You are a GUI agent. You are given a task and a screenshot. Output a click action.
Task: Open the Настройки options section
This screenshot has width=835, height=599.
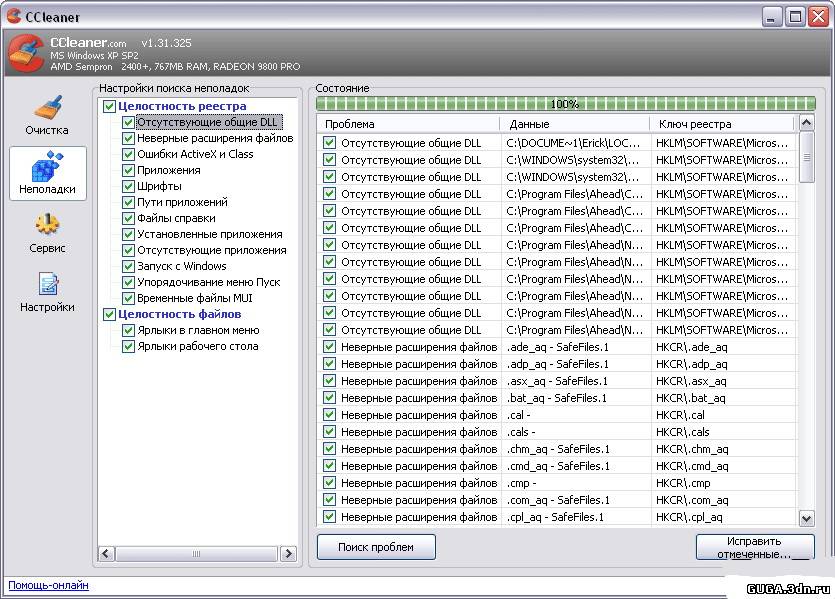47,292
